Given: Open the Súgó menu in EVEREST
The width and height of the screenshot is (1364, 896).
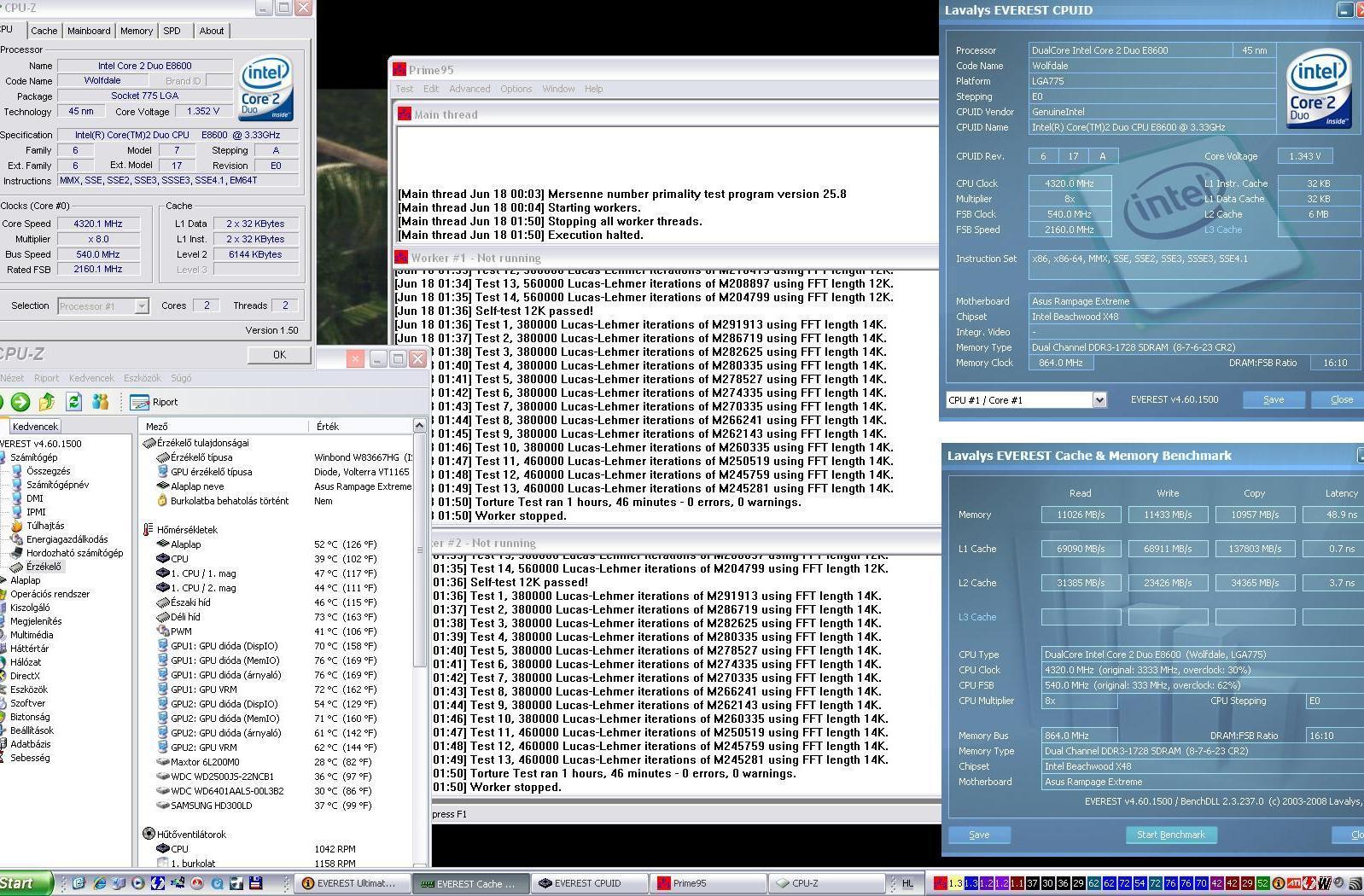Looking at the screenshot, I should coord(181,378).
